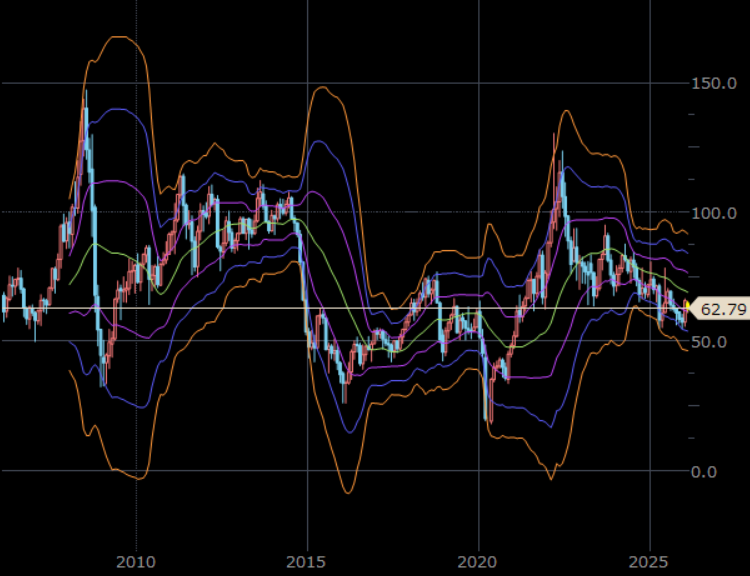The image size is (750, 576).
Task: Select the upper orange band's peak near 2022
Action: pyautogui.click(x=566, y=110)
